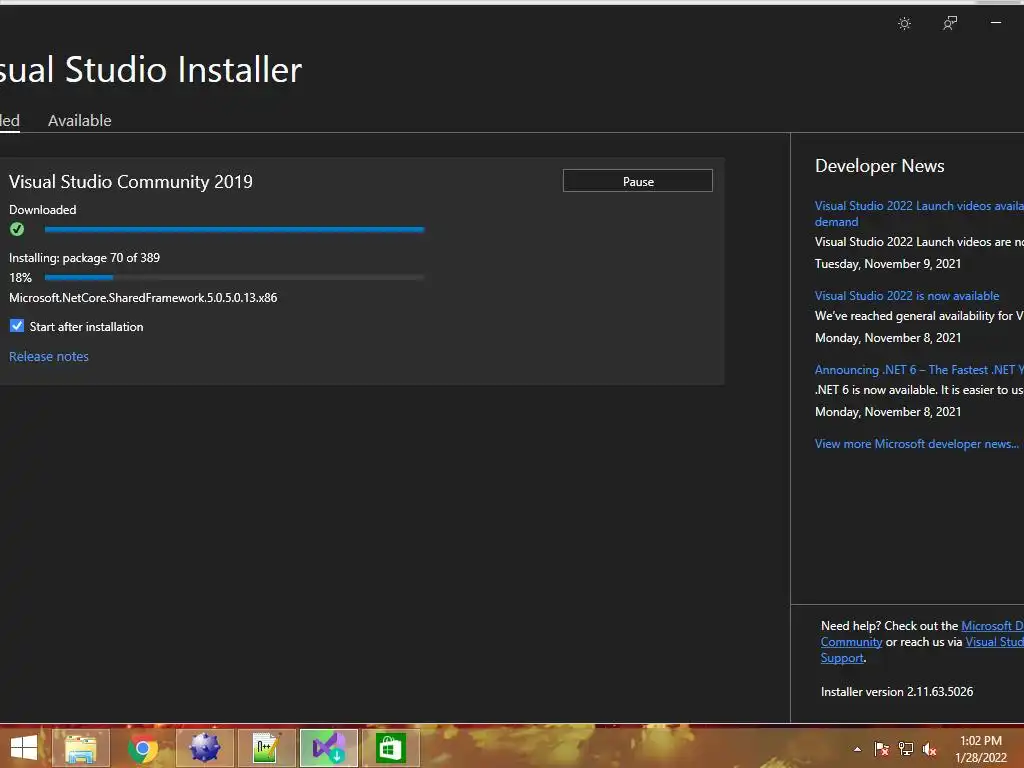The width and height of the screenshot is (1024, 768).
Task: Select the Installed tab
Action: [9, 121]
